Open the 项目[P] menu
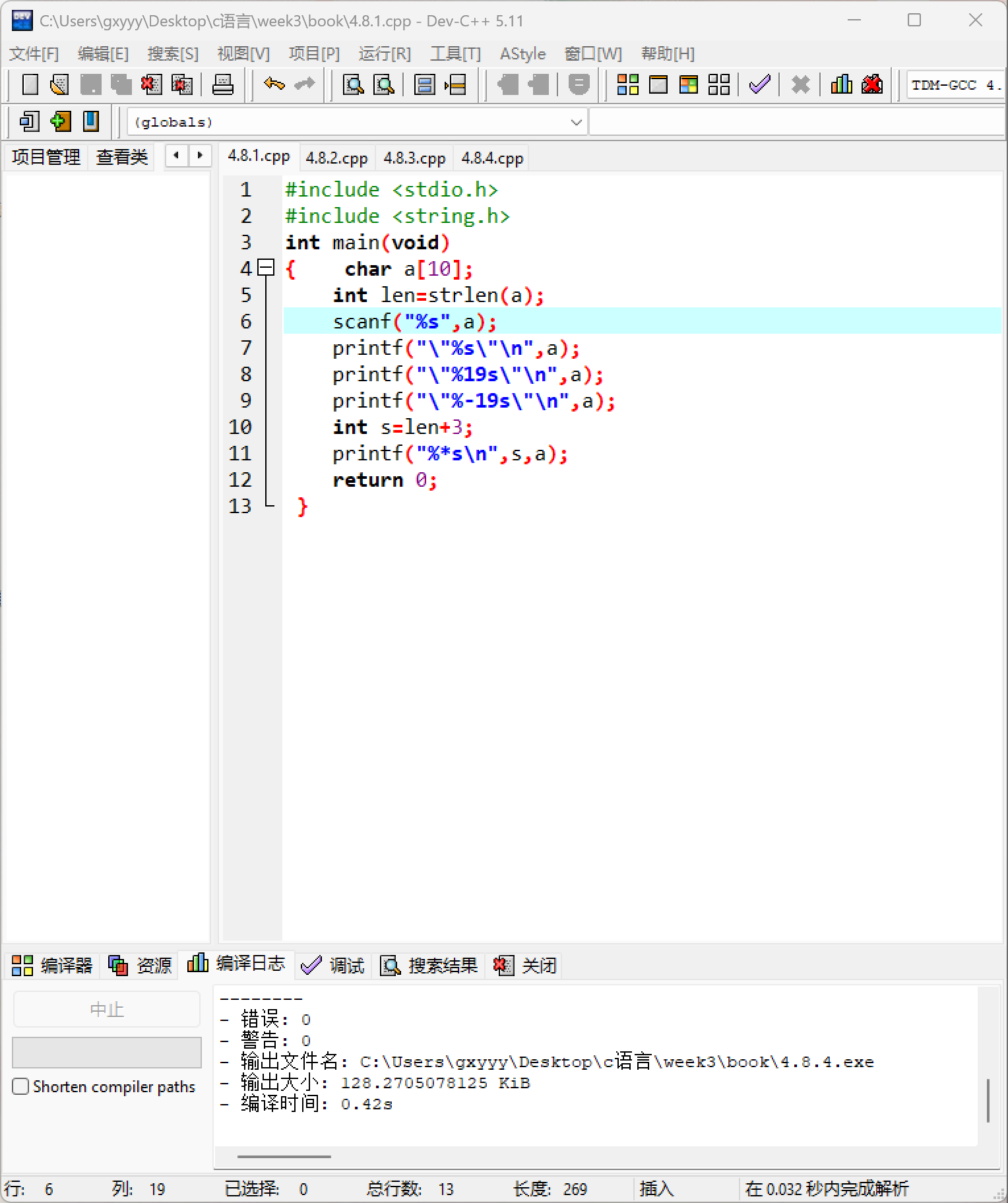Viewport: 1008px width, 1203px height. point(314,53)
